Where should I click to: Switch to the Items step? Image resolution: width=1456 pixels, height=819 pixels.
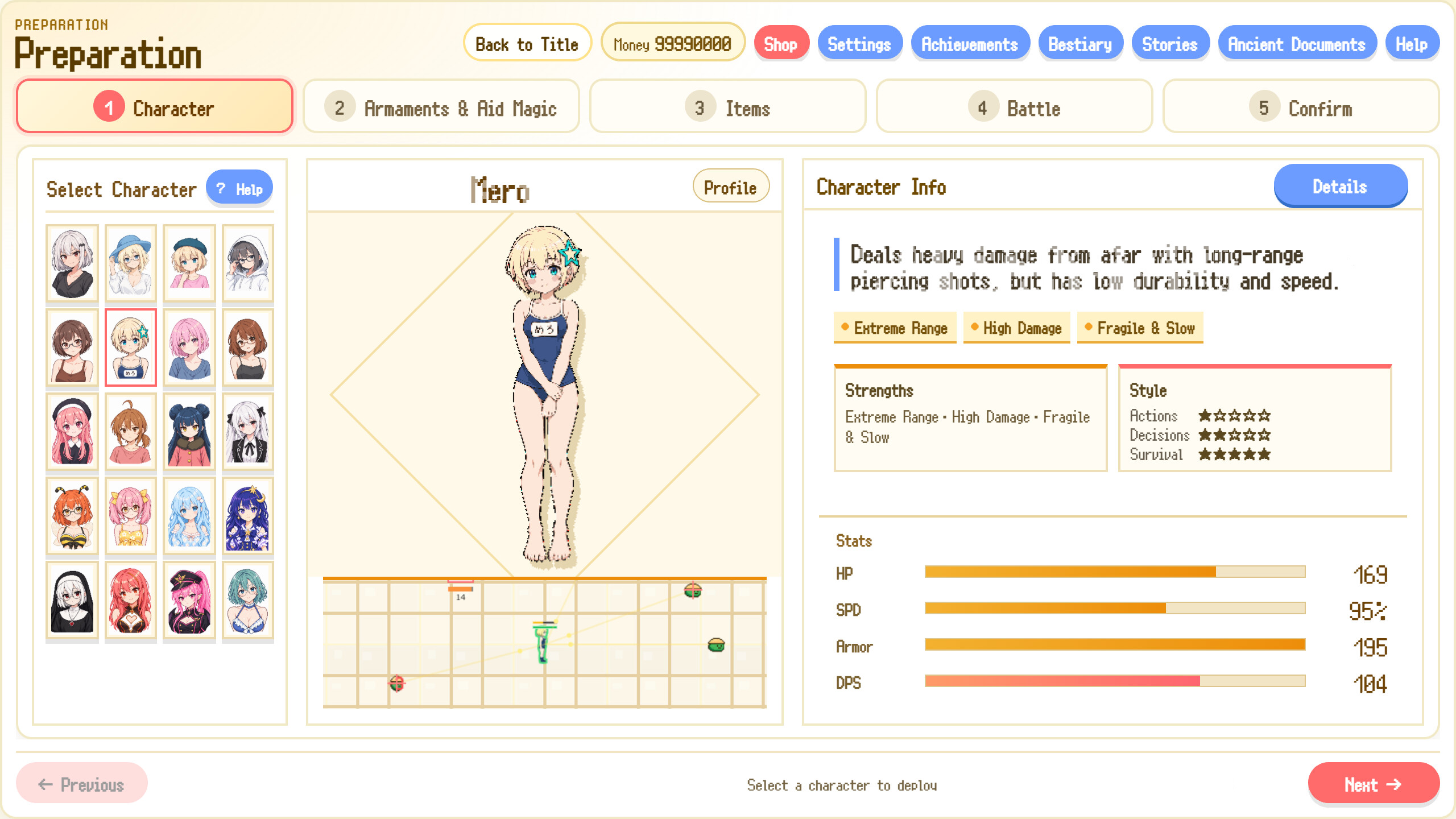tap(728, 106)
